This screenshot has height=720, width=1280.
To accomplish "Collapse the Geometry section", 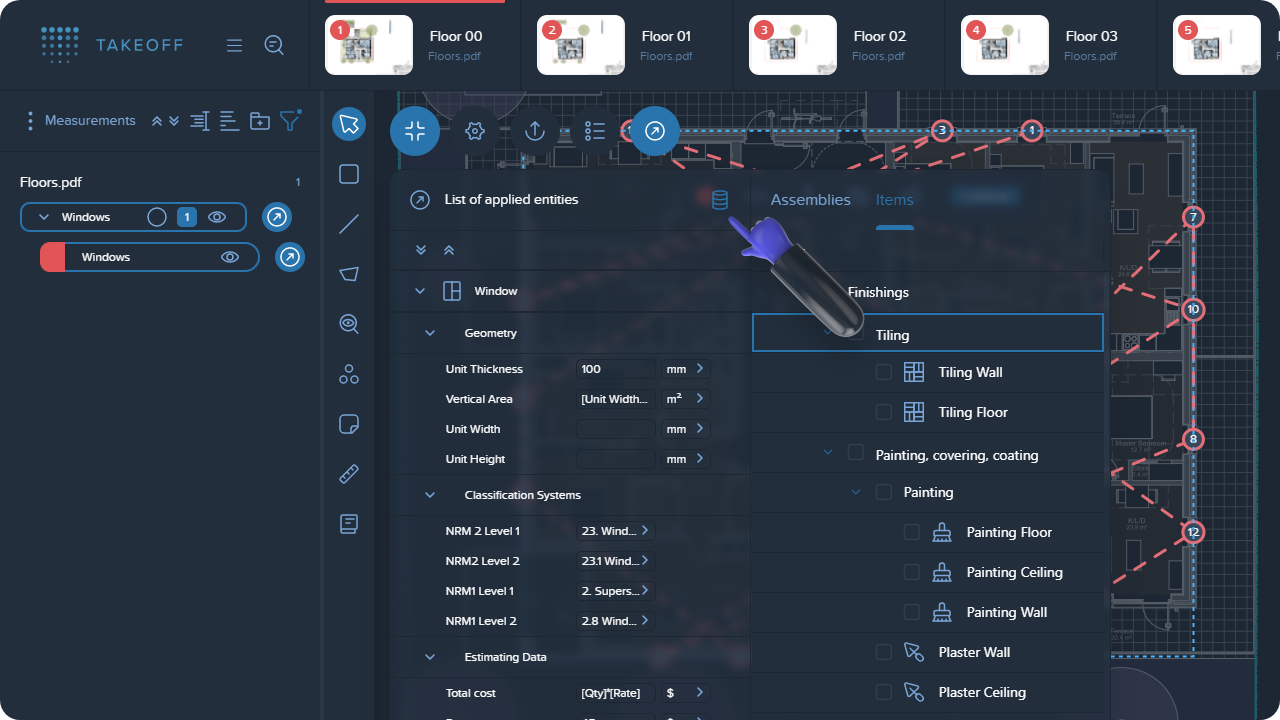I will (x=430, y=333).
